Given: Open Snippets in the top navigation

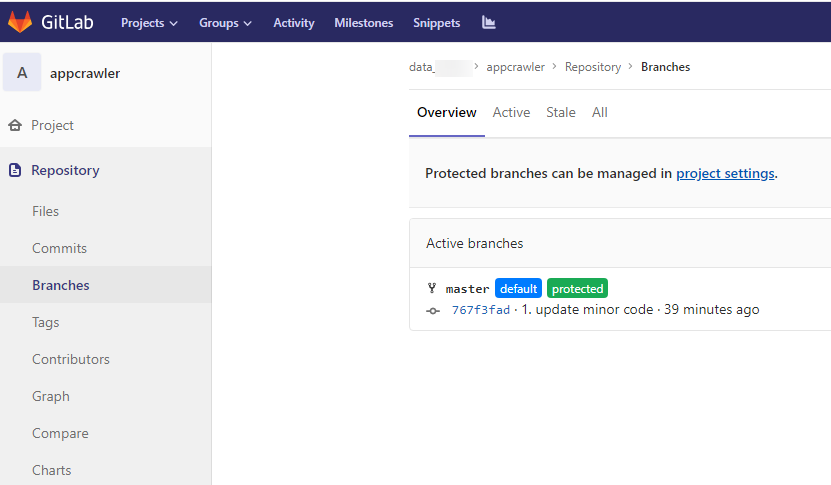Looking at the screenshot, I should [437, 23].
